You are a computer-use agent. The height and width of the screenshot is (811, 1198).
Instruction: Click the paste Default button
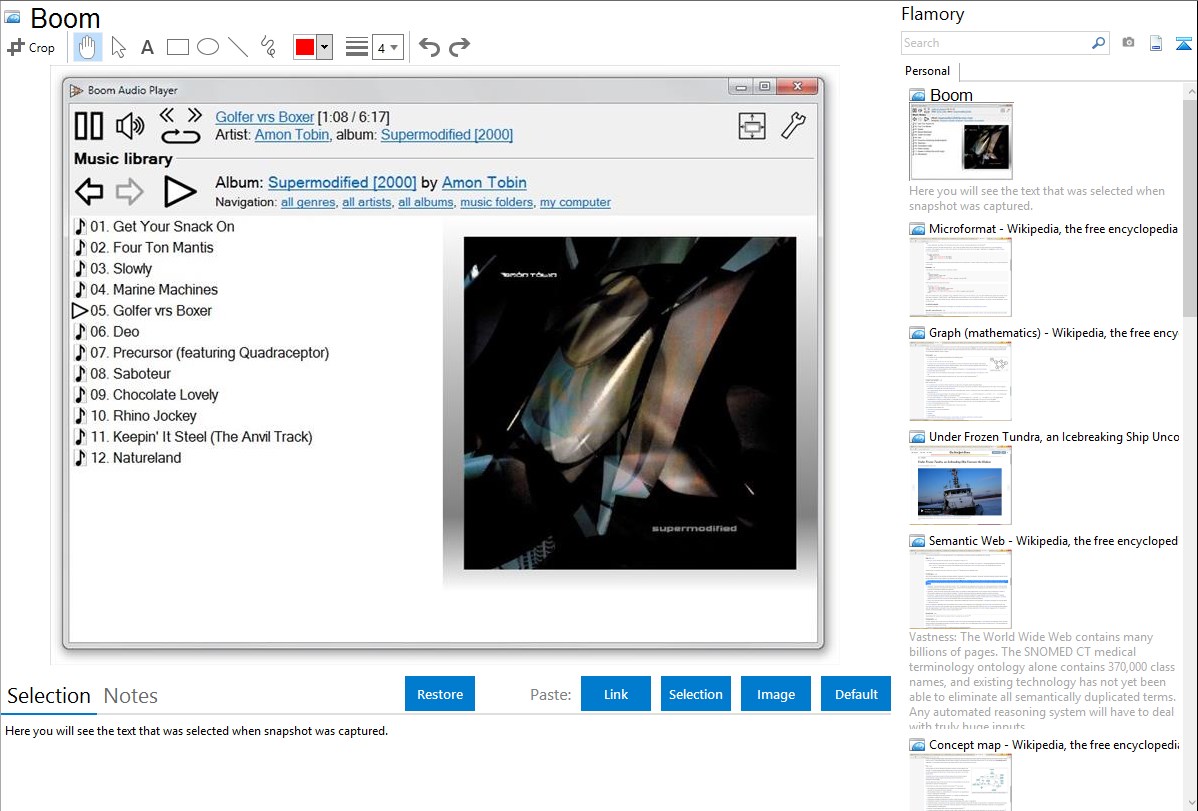[856, 694]
